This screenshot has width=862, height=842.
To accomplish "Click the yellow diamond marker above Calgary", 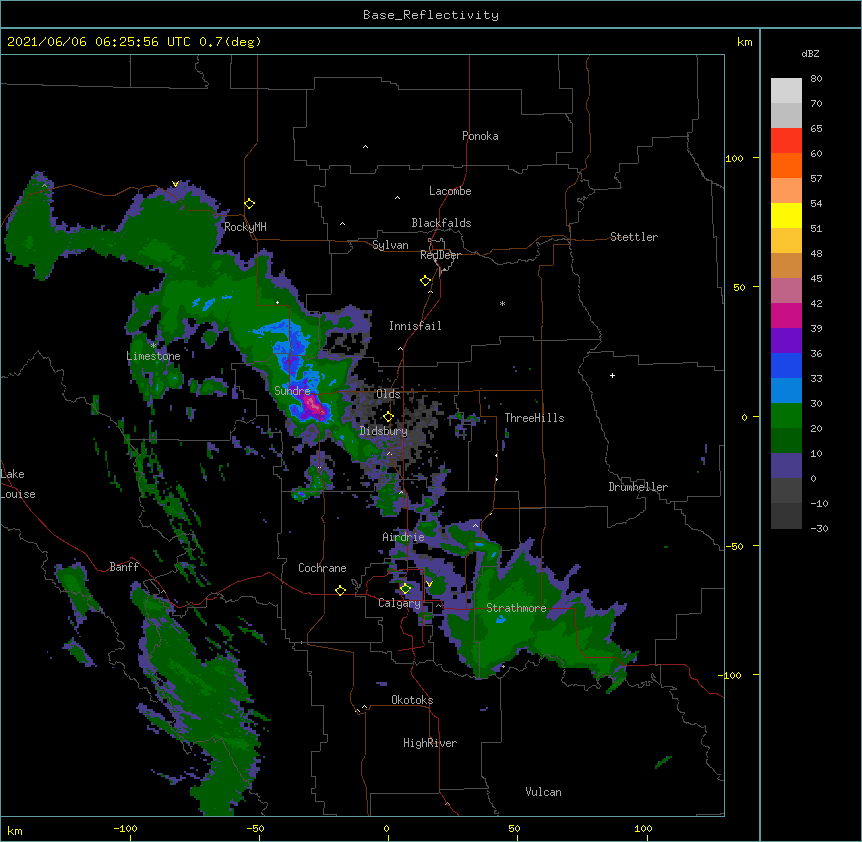I will (405, 589).
